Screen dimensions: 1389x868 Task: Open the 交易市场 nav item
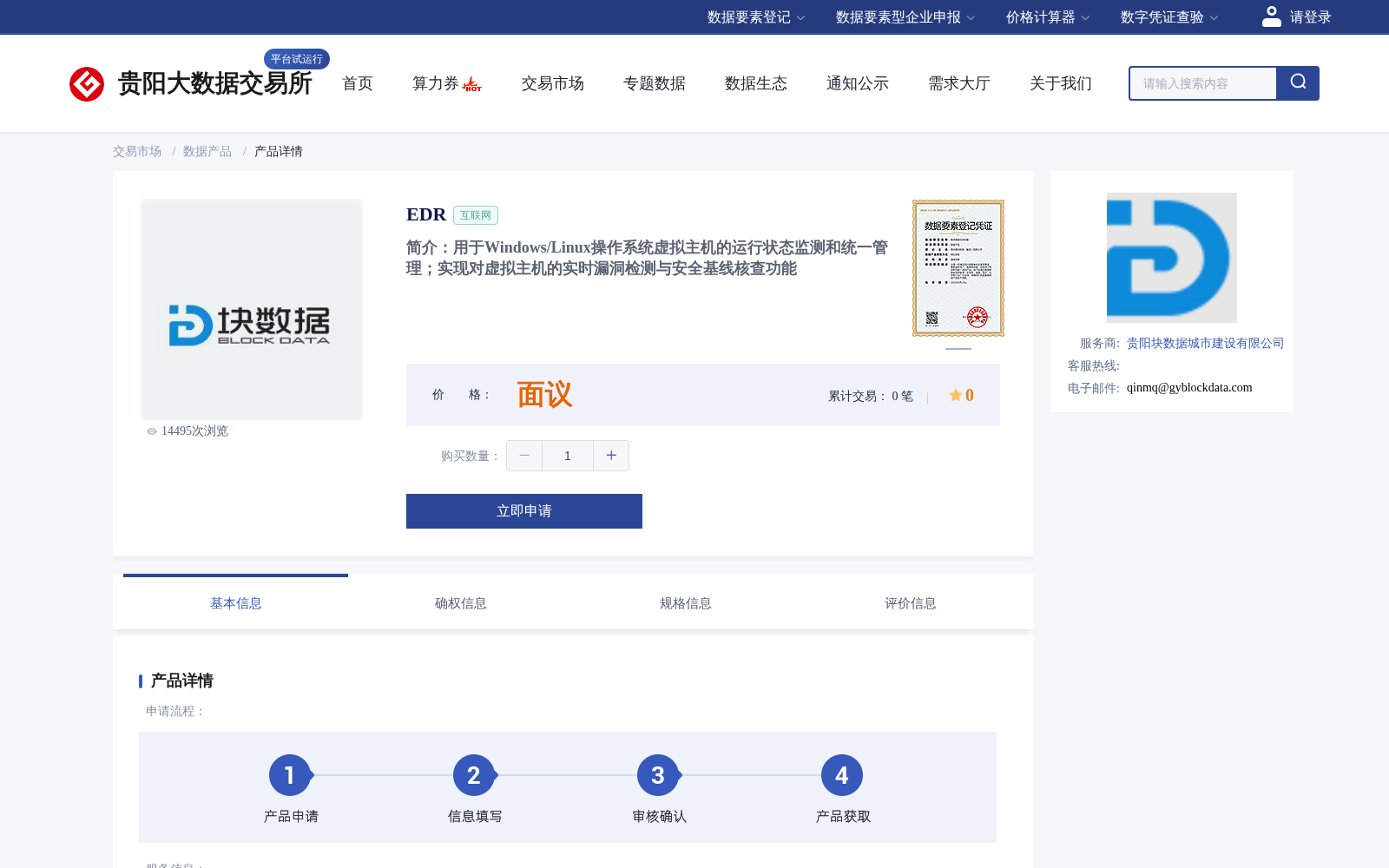point(553,83)
